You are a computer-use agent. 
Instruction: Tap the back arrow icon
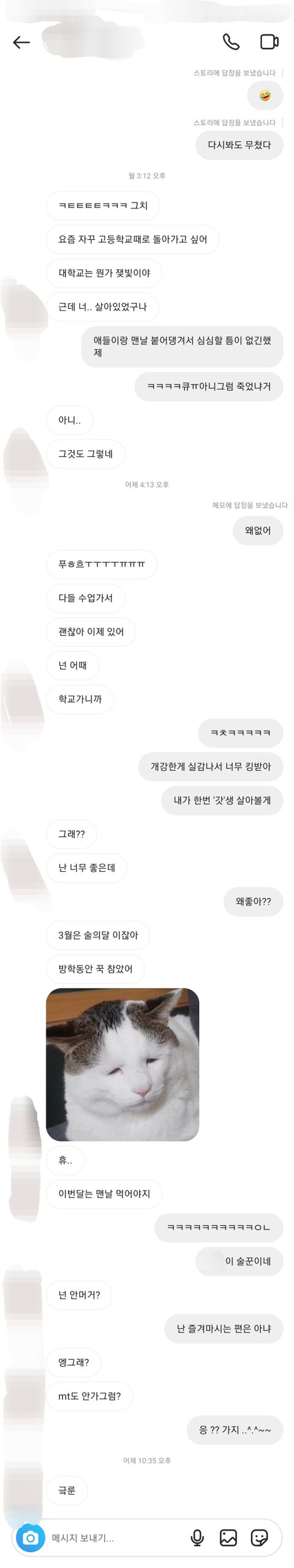(21, 42)
